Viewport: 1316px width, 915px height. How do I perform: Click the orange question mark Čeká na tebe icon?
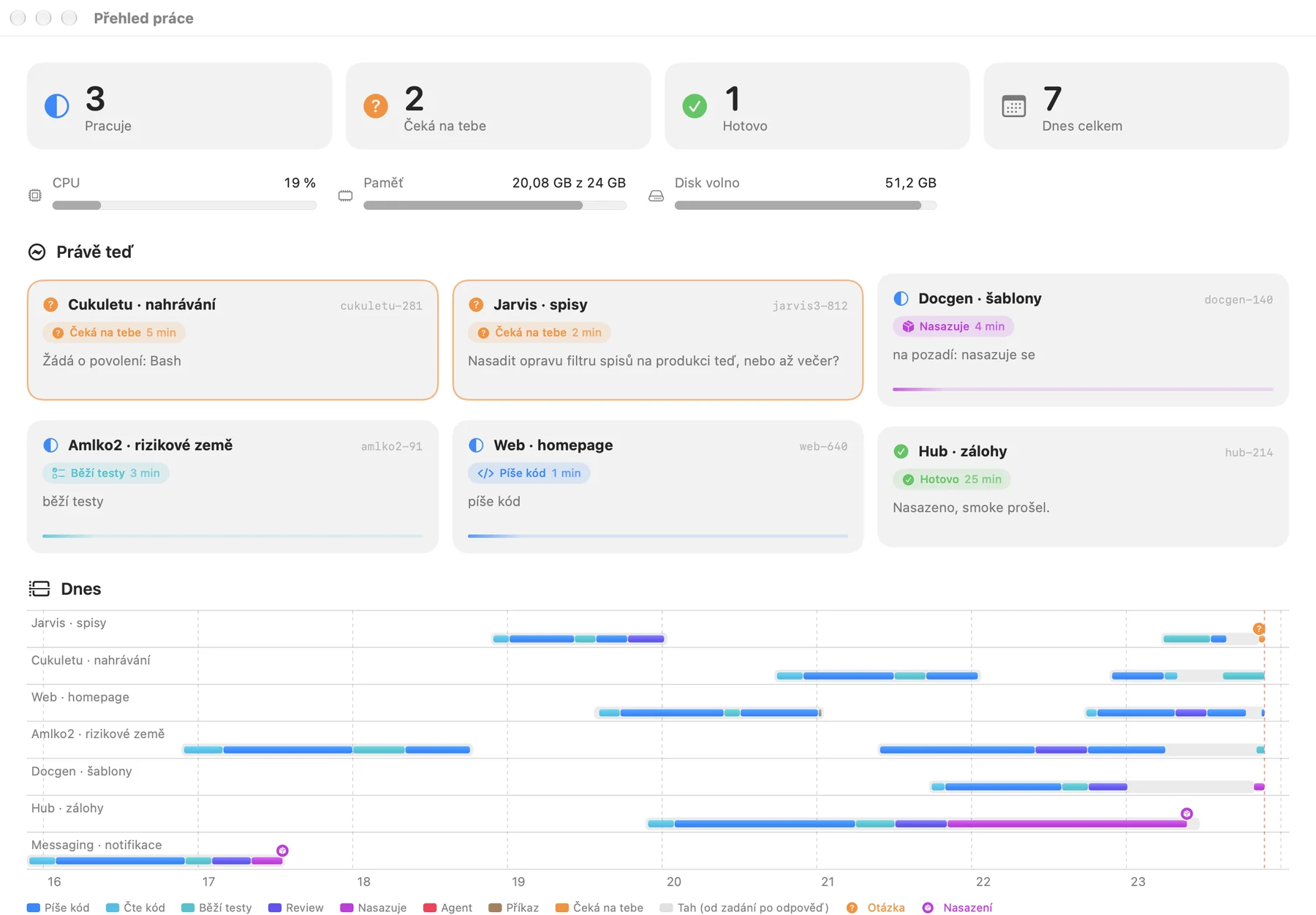pos(376,106)
